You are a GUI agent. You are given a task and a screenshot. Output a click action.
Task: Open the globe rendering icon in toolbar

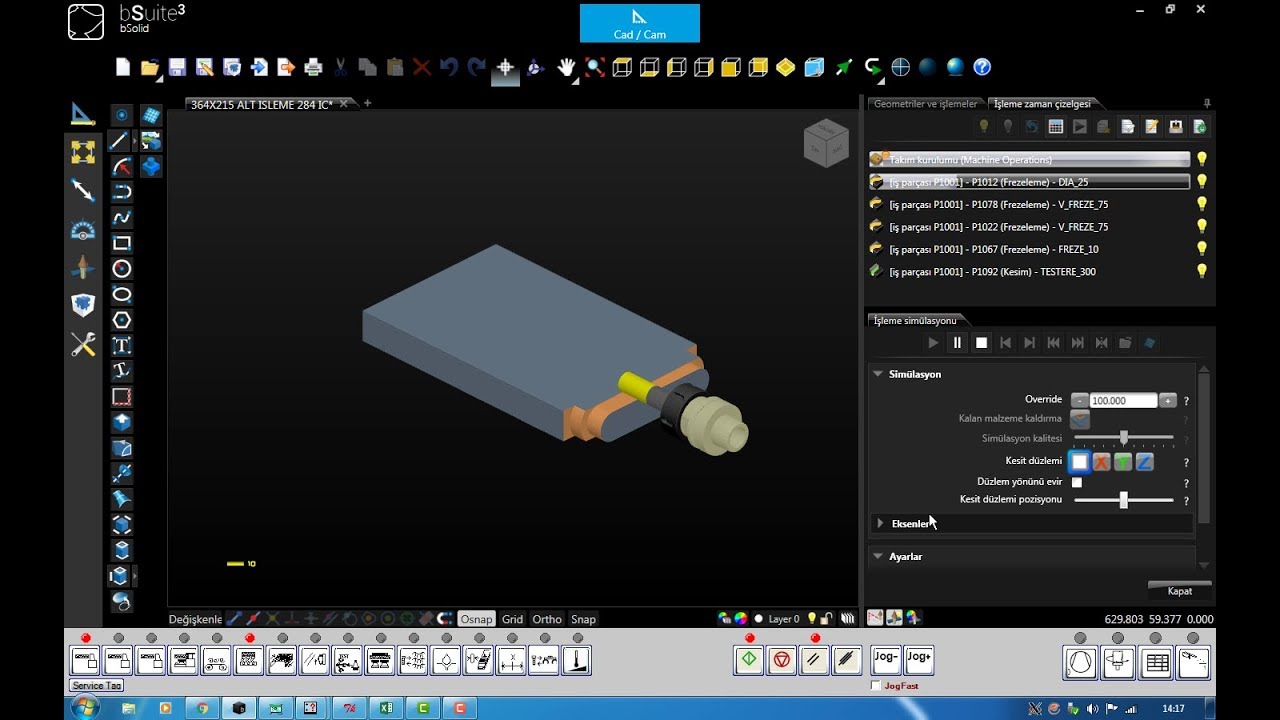point(955,67)
